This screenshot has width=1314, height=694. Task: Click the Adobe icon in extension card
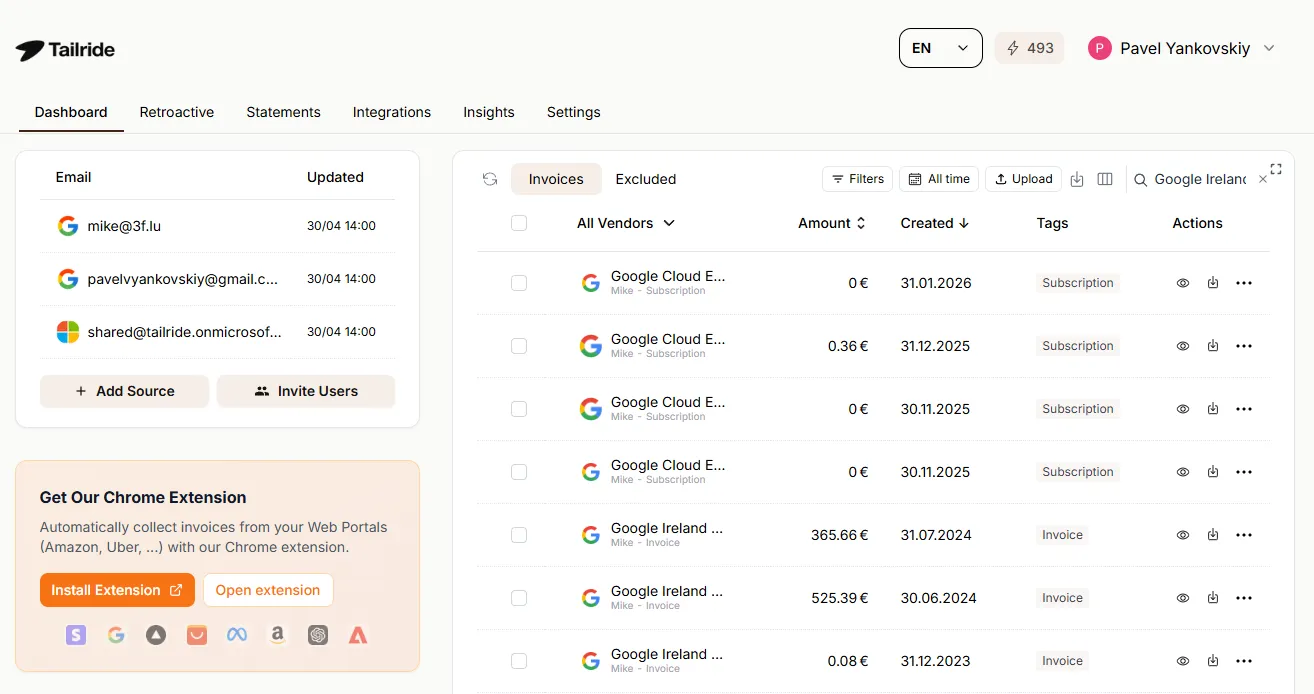[358, 634]
